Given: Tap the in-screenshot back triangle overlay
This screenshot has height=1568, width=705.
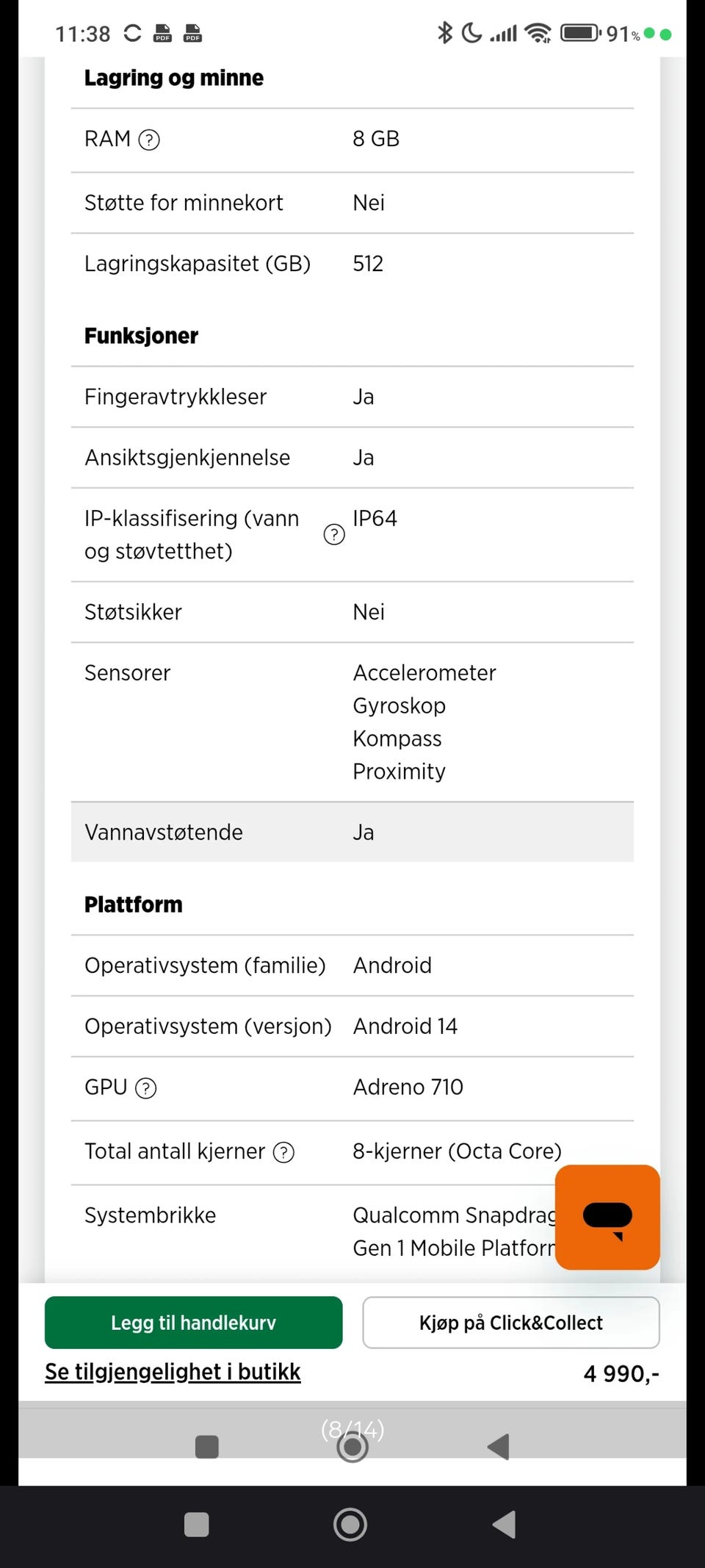Looking at the screenshot, I should (x=499, y=1446).
